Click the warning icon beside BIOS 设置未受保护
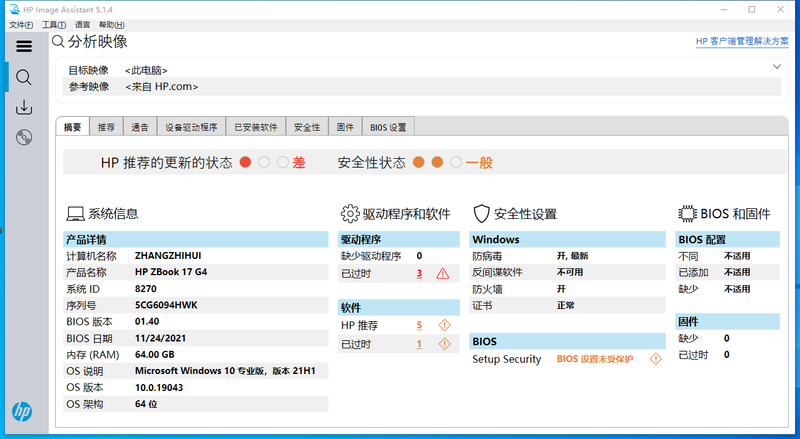This screenshot has width=800, height=439. pos(656,359)
